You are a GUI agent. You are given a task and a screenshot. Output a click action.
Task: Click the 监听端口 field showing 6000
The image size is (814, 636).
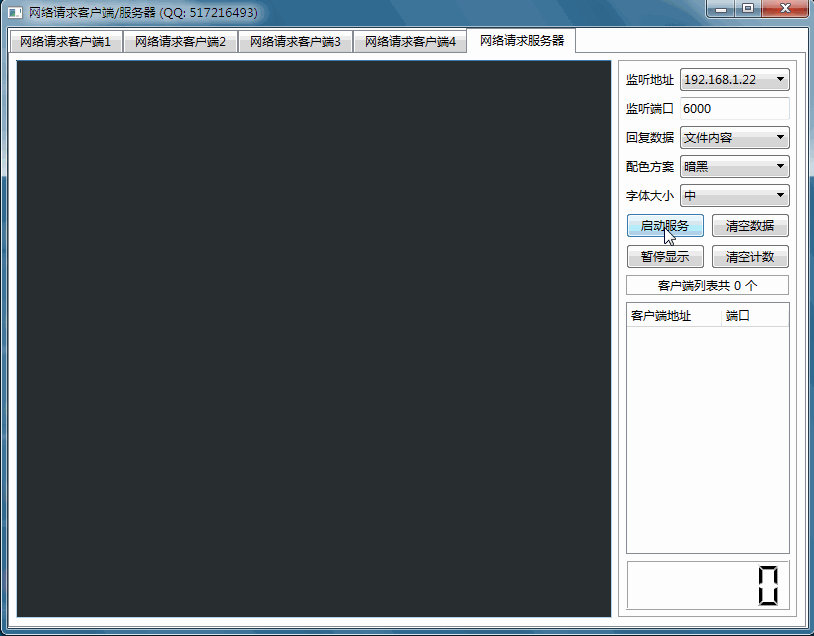click(734, 108)
